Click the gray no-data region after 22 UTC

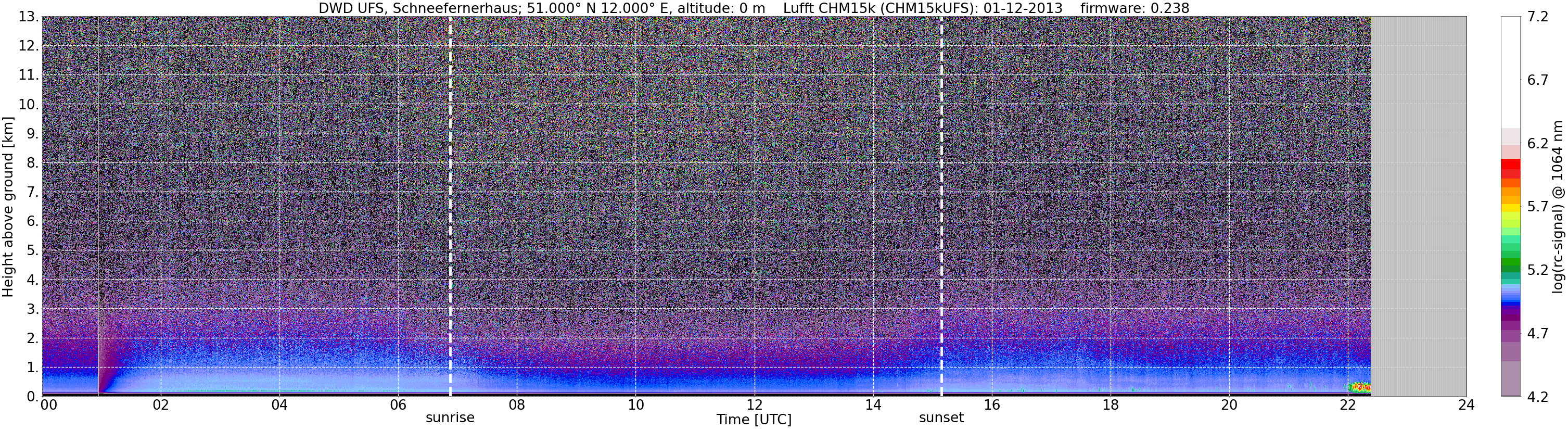pyautogui.click(x=1418, y=207)
